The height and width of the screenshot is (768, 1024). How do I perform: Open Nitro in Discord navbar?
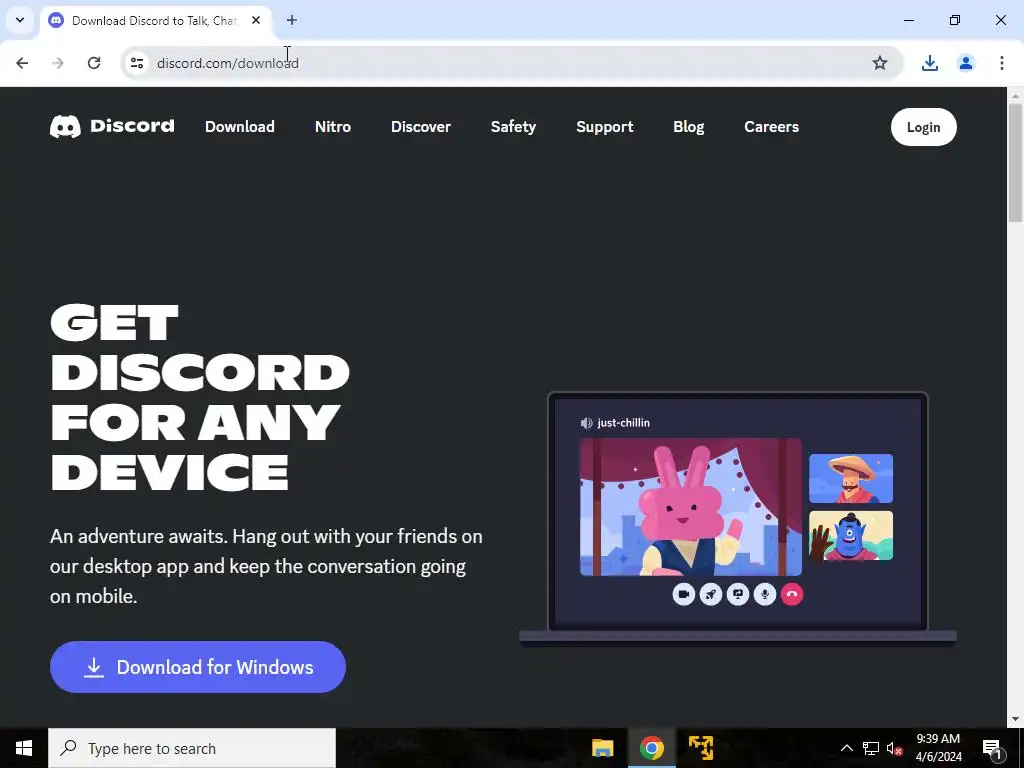point(333,127)
